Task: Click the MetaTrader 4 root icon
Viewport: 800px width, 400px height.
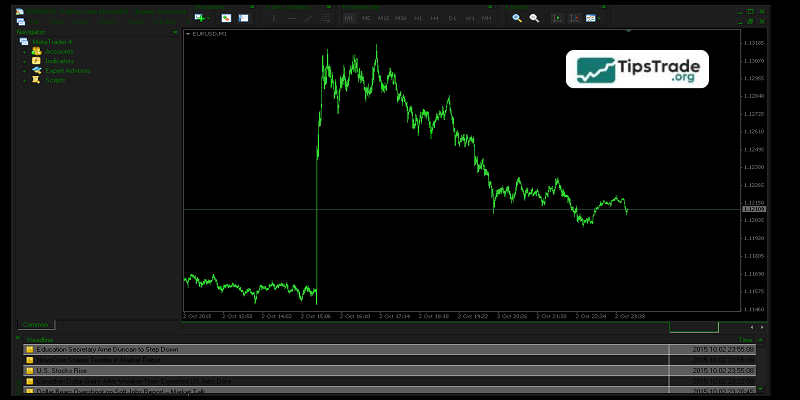Action: pyautogui.click(x=23, y=41)
